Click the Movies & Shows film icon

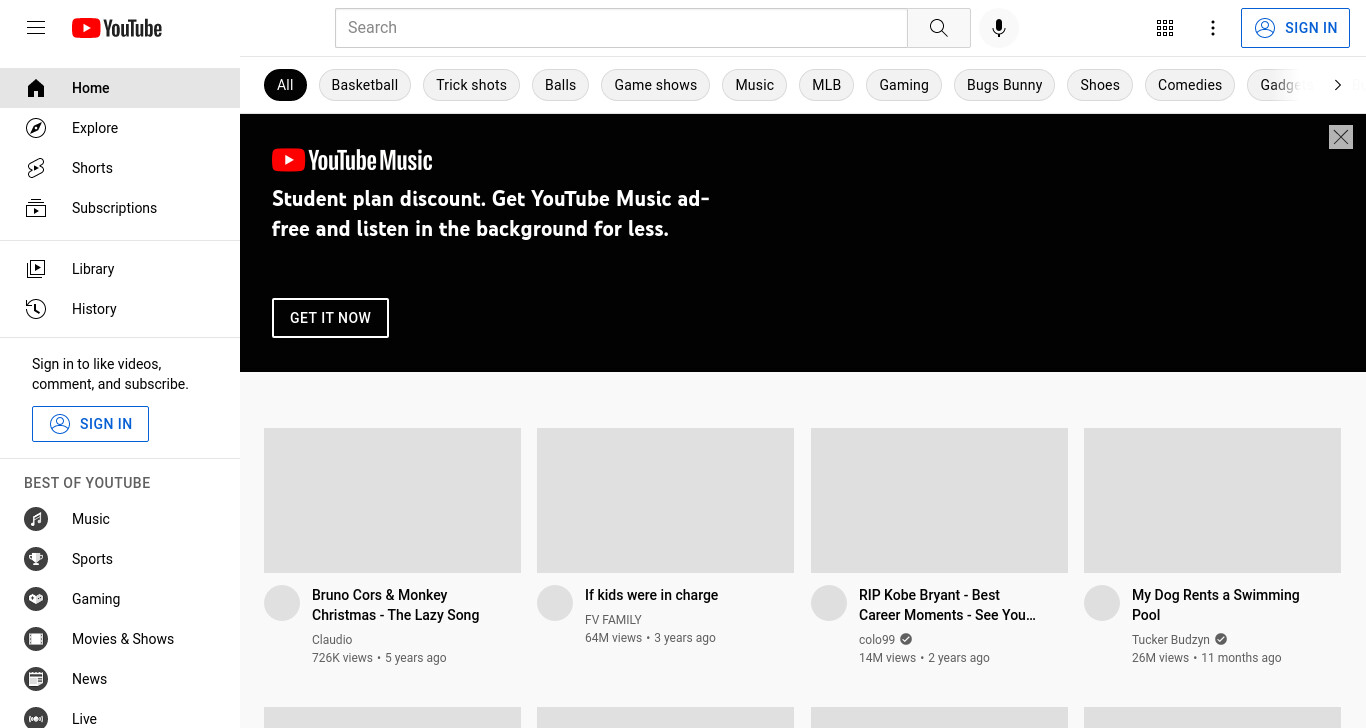36,639
